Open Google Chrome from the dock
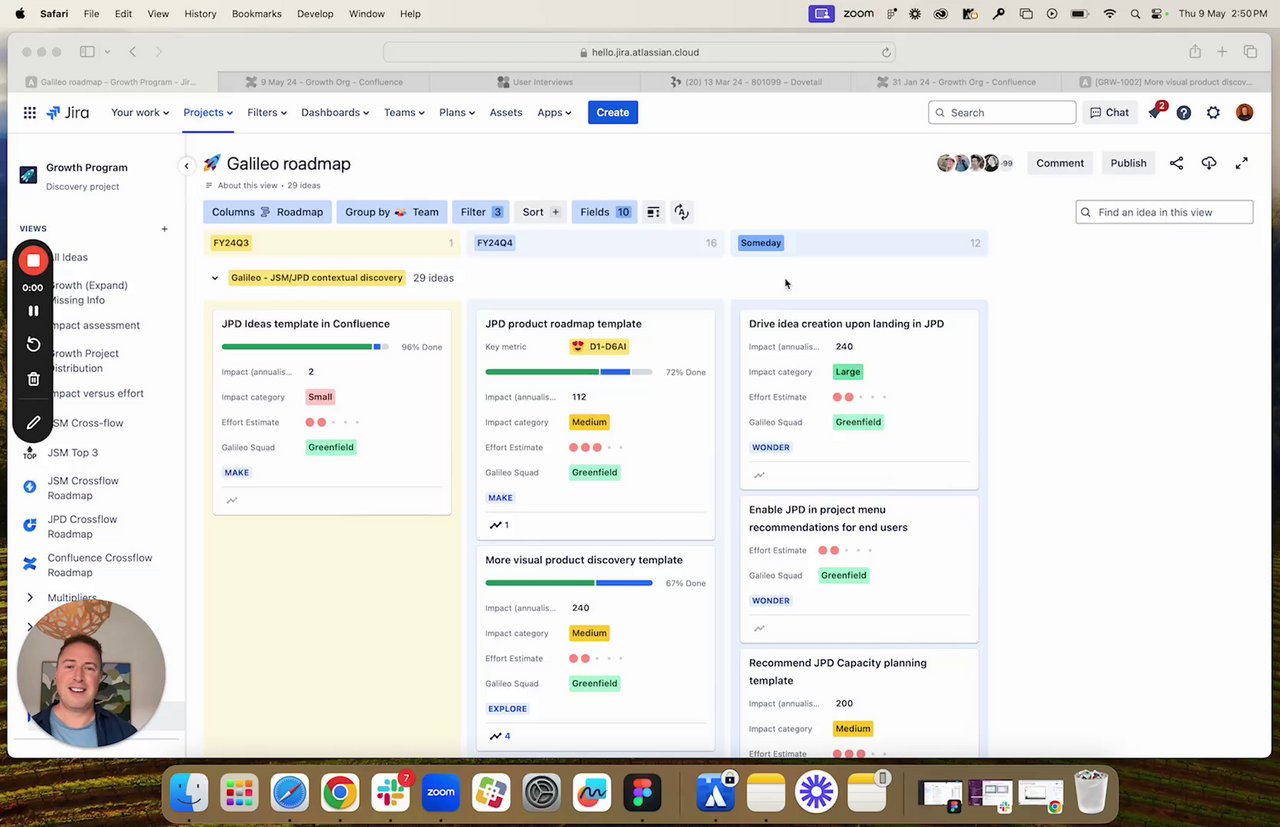1280x827 pixels. 340,792
